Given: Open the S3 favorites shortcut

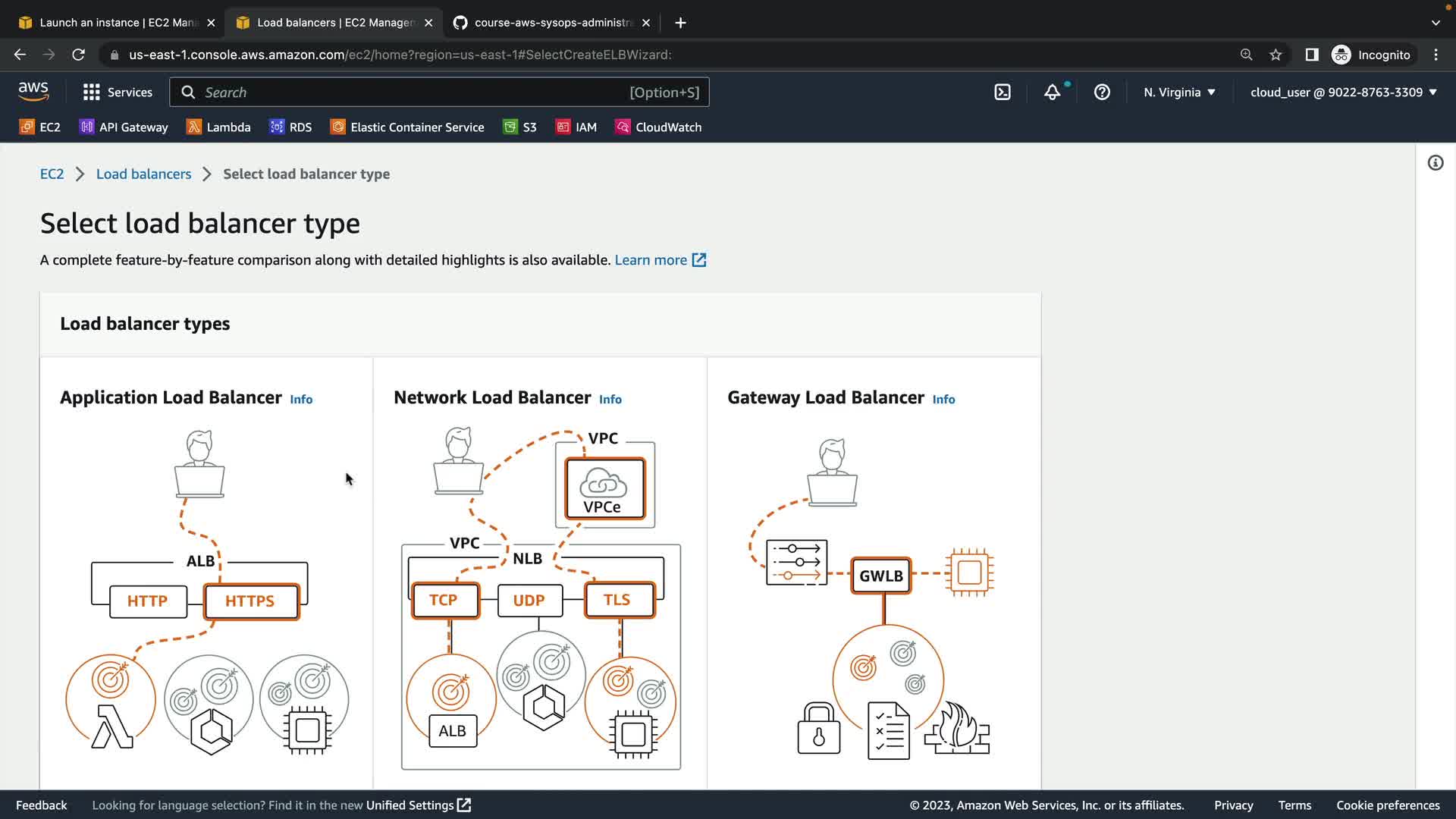Looking at the screenshot, I should coord(520,127).
